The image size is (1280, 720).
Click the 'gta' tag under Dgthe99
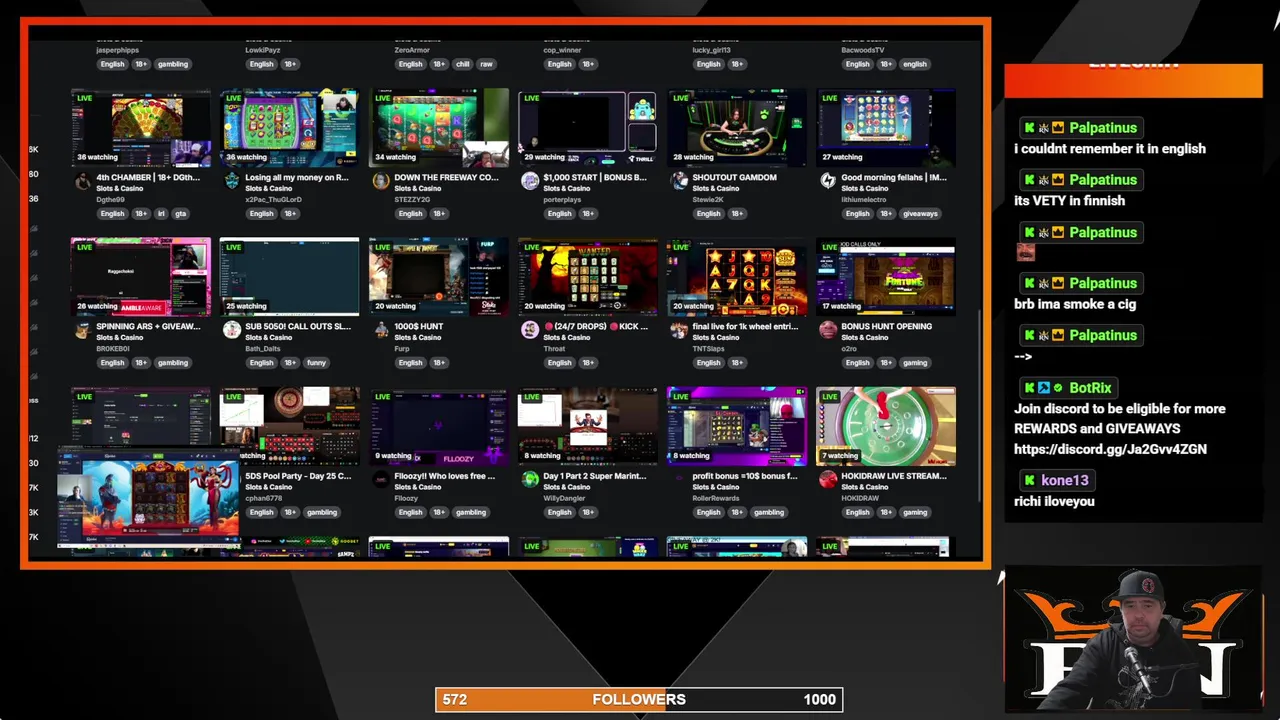click(180, 213)
